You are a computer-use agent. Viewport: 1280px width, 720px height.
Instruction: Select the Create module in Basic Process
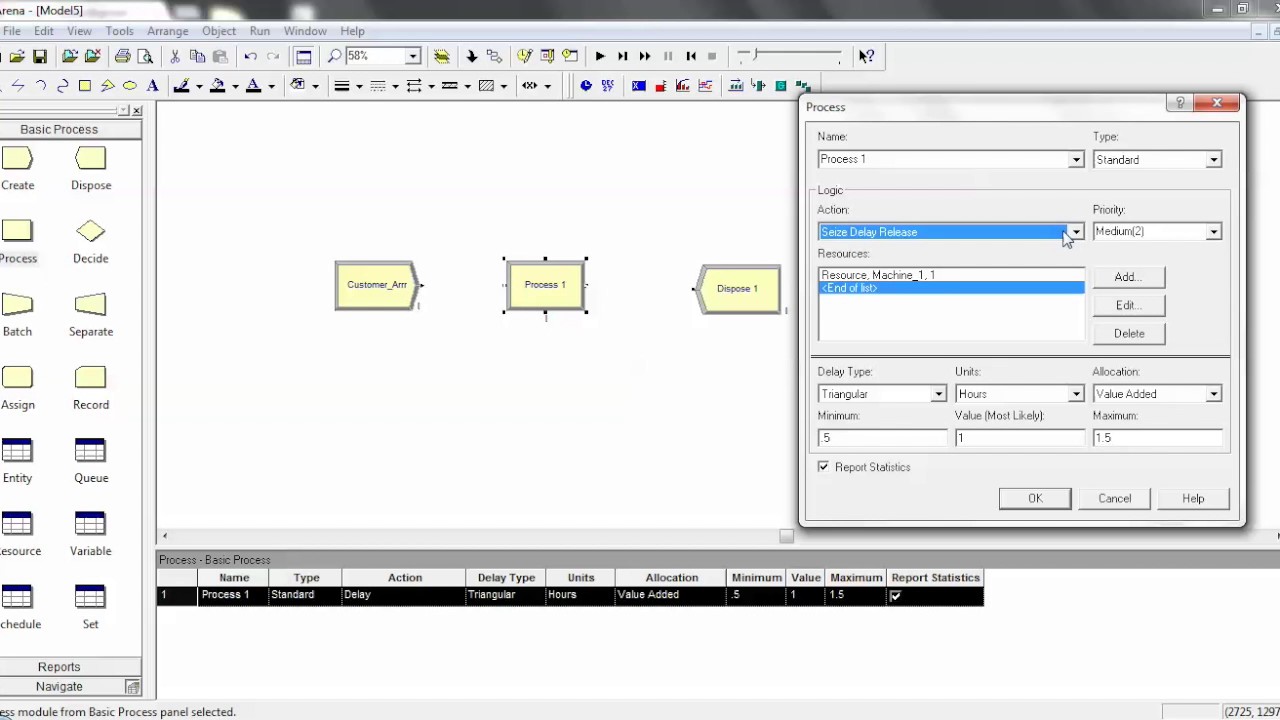[x=17, y=168]
